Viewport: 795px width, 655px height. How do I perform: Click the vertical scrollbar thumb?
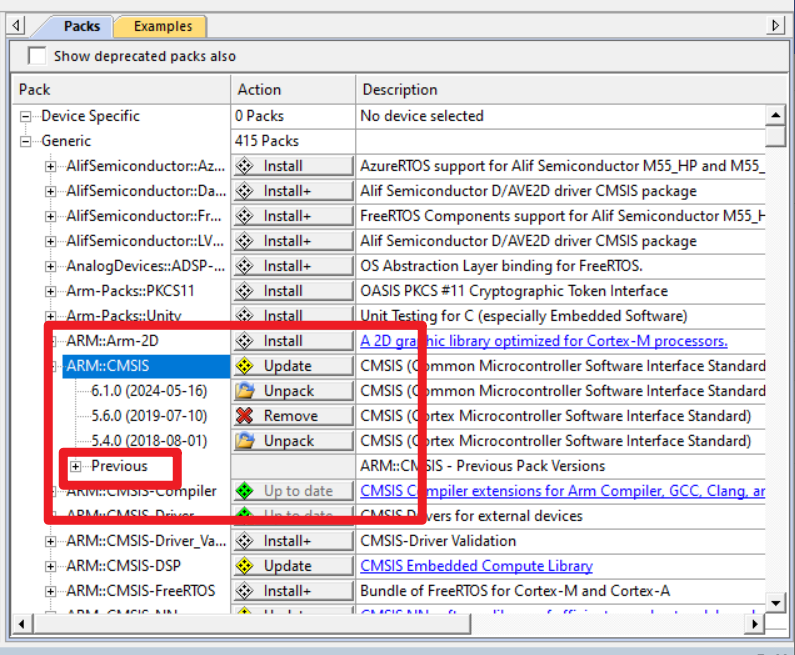click(775, 136)
